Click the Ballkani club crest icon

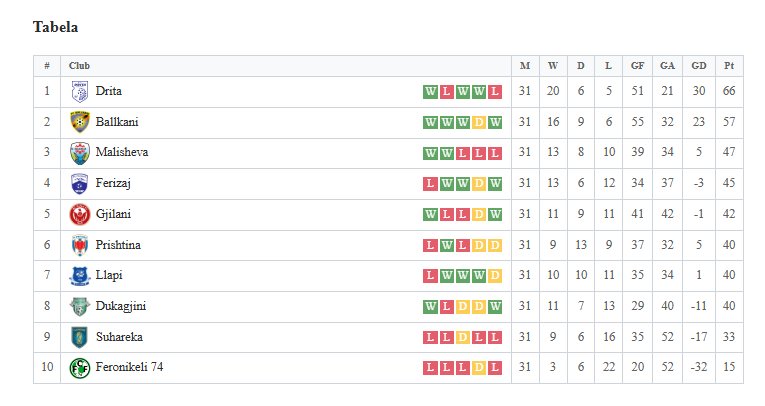click(x=80, y=122)
